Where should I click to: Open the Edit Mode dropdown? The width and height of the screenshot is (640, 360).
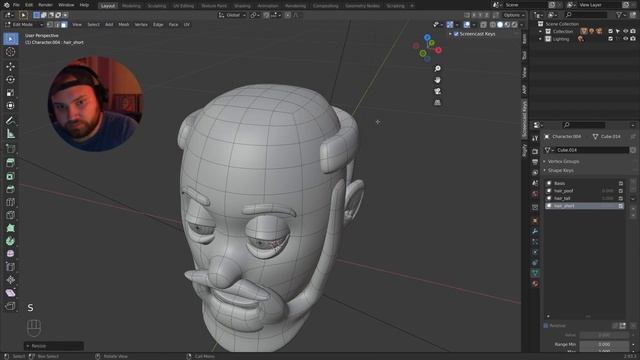pyautogui.click(x=24, y=25)
